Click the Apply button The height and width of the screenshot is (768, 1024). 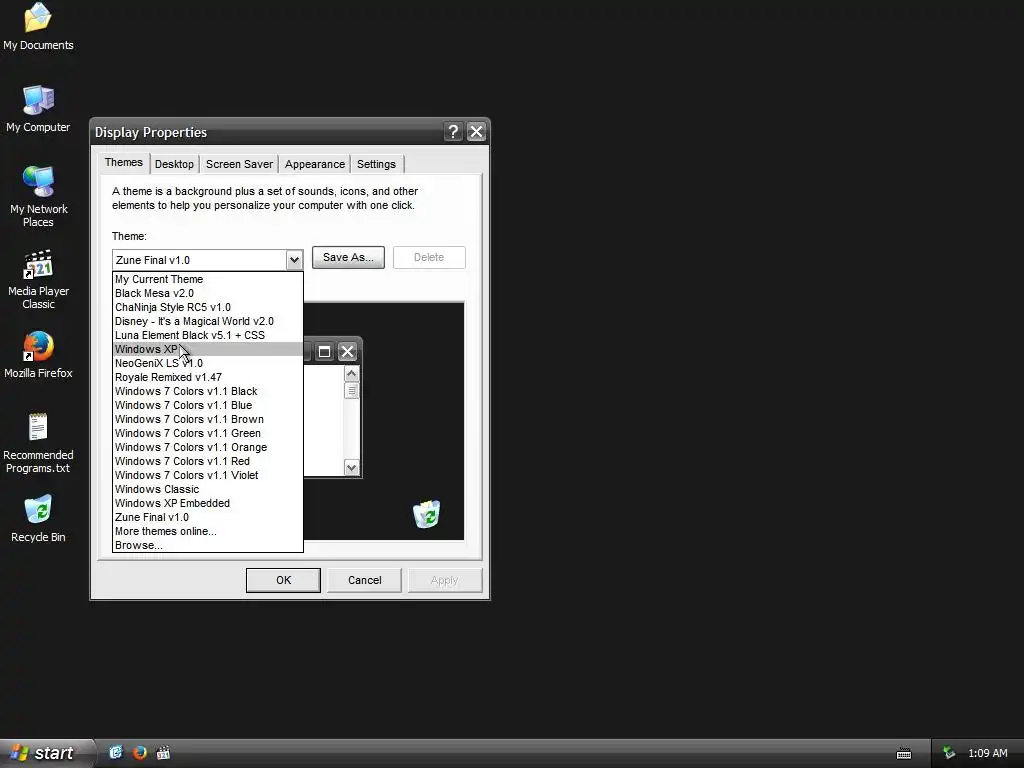445,581
